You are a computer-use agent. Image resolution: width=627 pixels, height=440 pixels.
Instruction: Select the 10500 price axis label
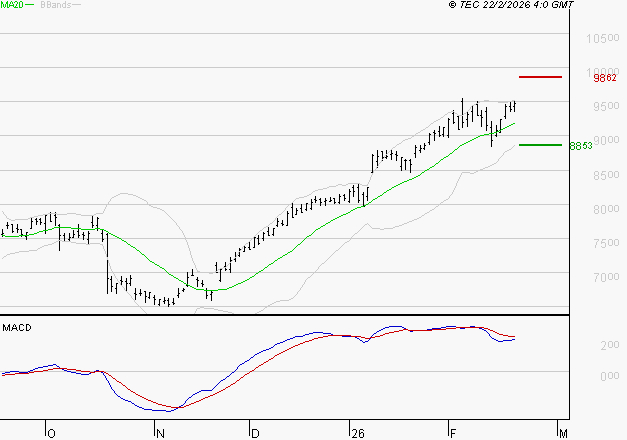click(603, 38)
